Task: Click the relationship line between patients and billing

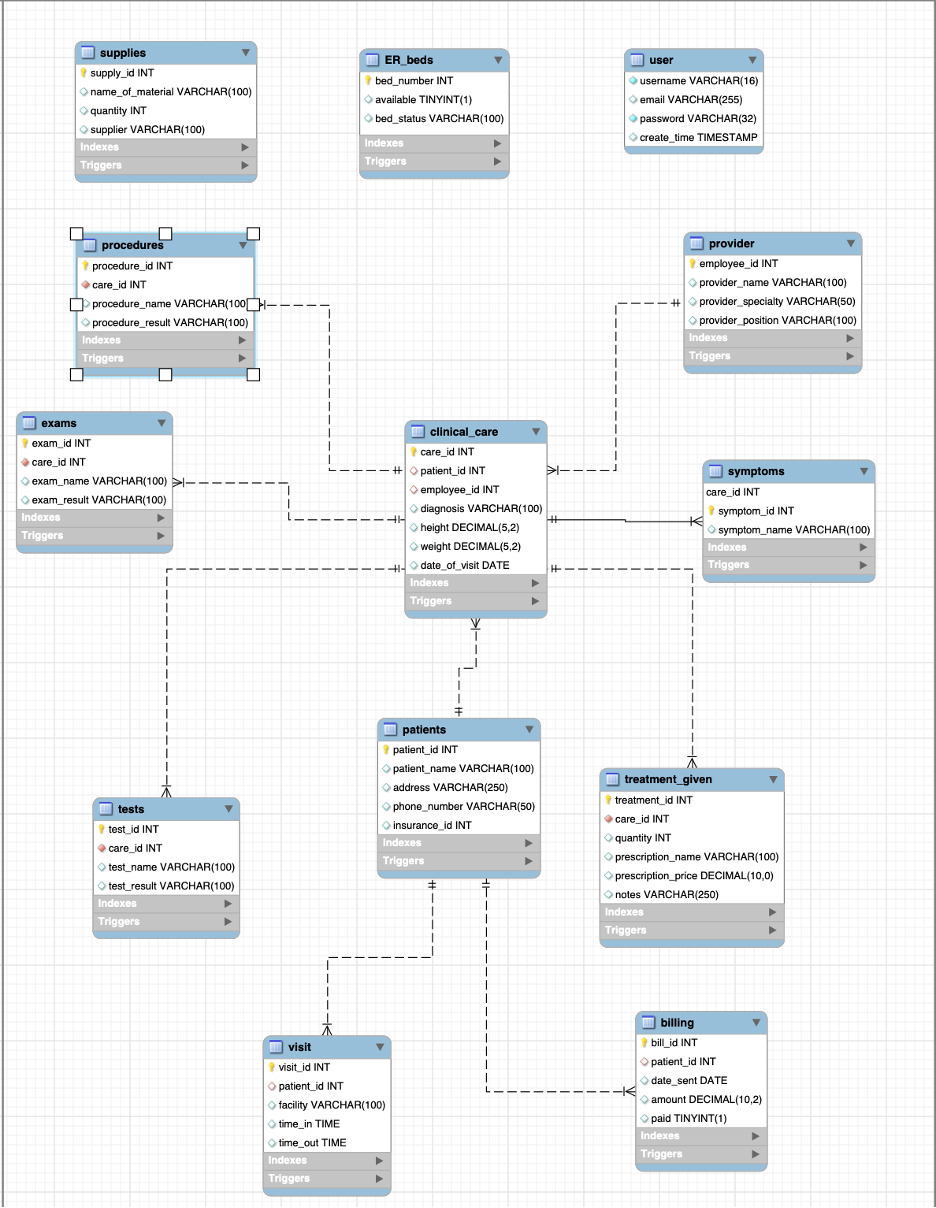Action: (x=487, y=1000)
